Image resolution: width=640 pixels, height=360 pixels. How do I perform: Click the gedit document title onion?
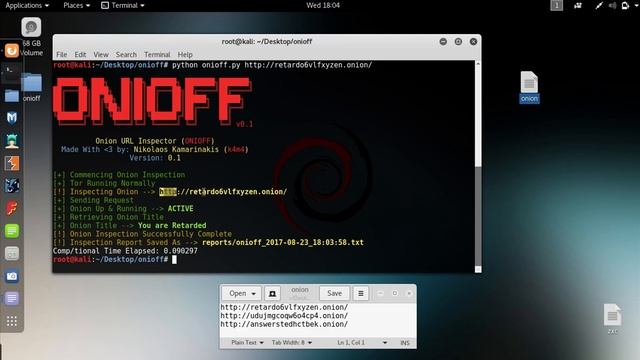click(300, 289)
